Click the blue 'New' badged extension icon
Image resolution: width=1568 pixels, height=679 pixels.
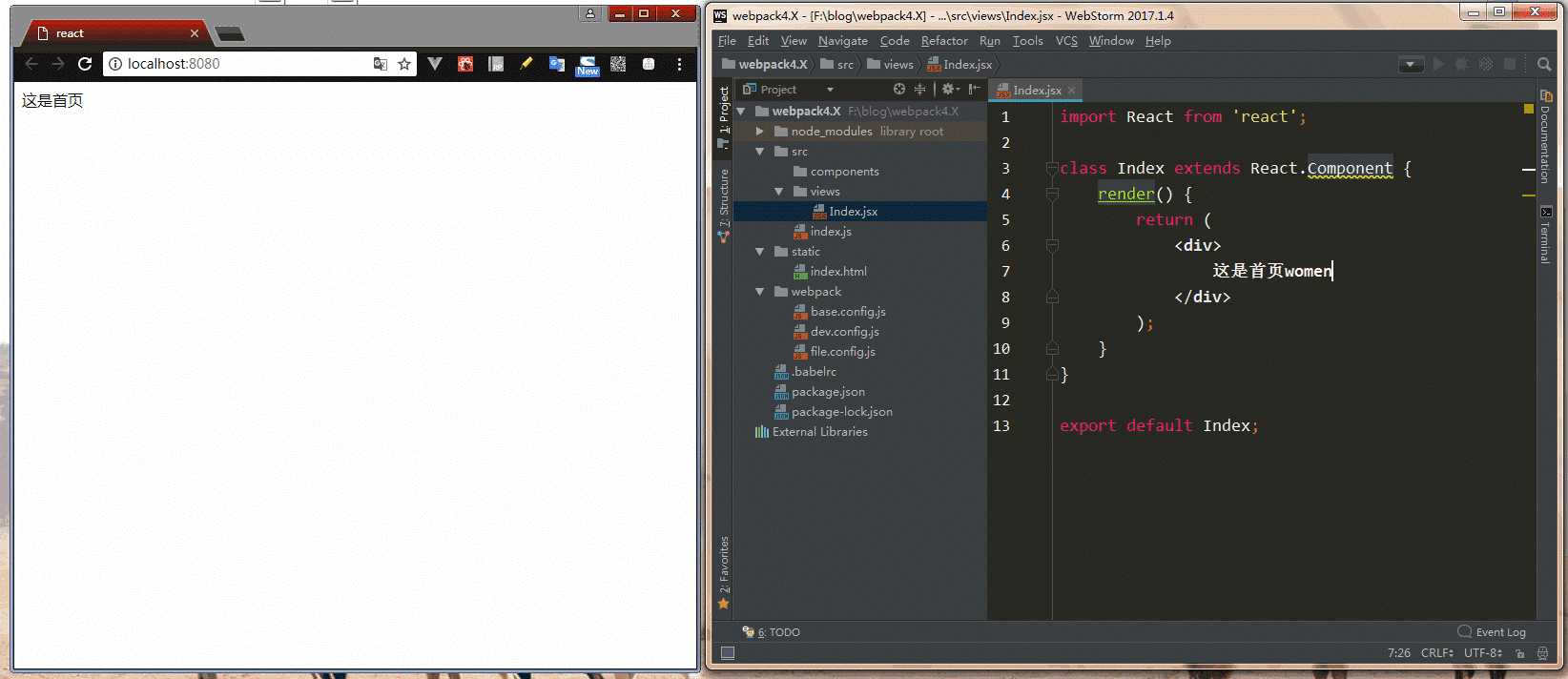[588, 65]
